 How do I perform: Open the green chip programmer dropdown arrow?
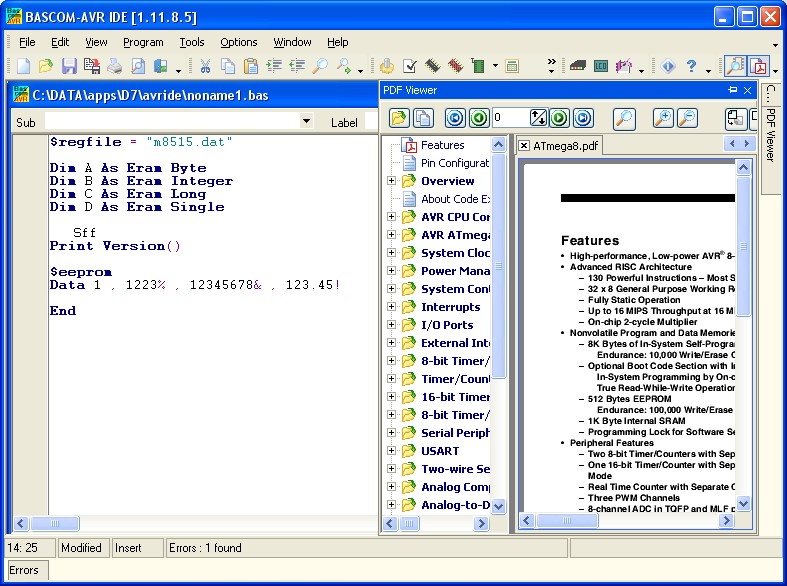click(495, 66)
